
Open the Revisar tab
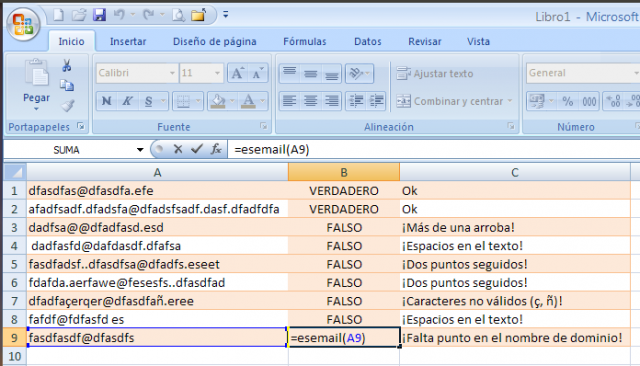point(424,42)
